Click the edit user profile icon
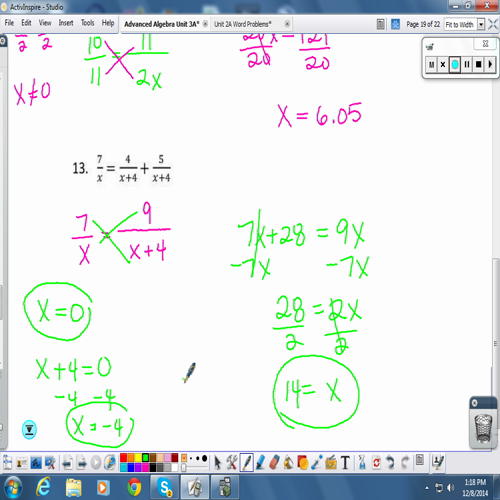The height and width of the screenshot is (500, 500). [438, 462]
